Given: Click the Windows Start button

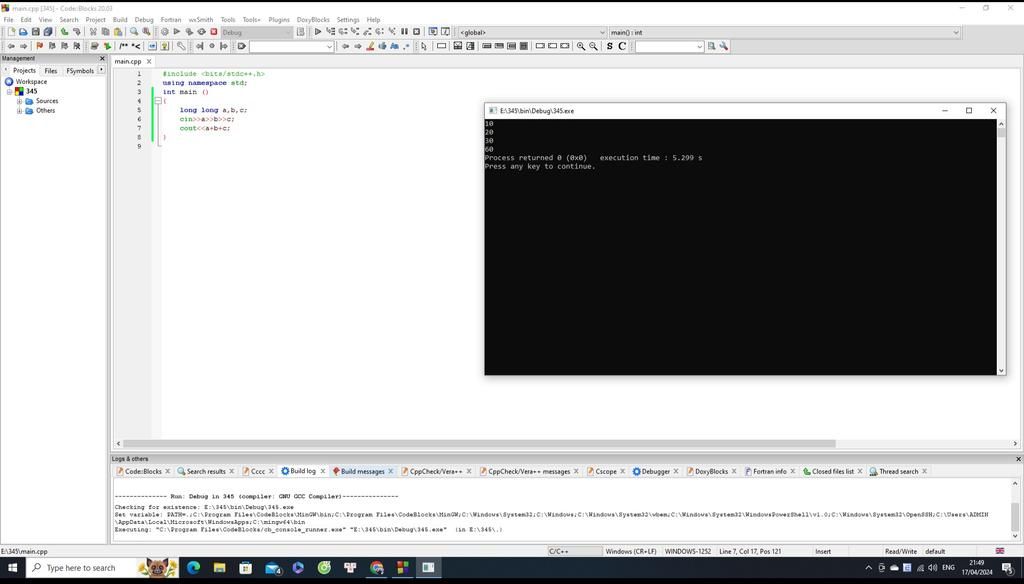Looking at the screenshot, I should (x=12, y=568).
